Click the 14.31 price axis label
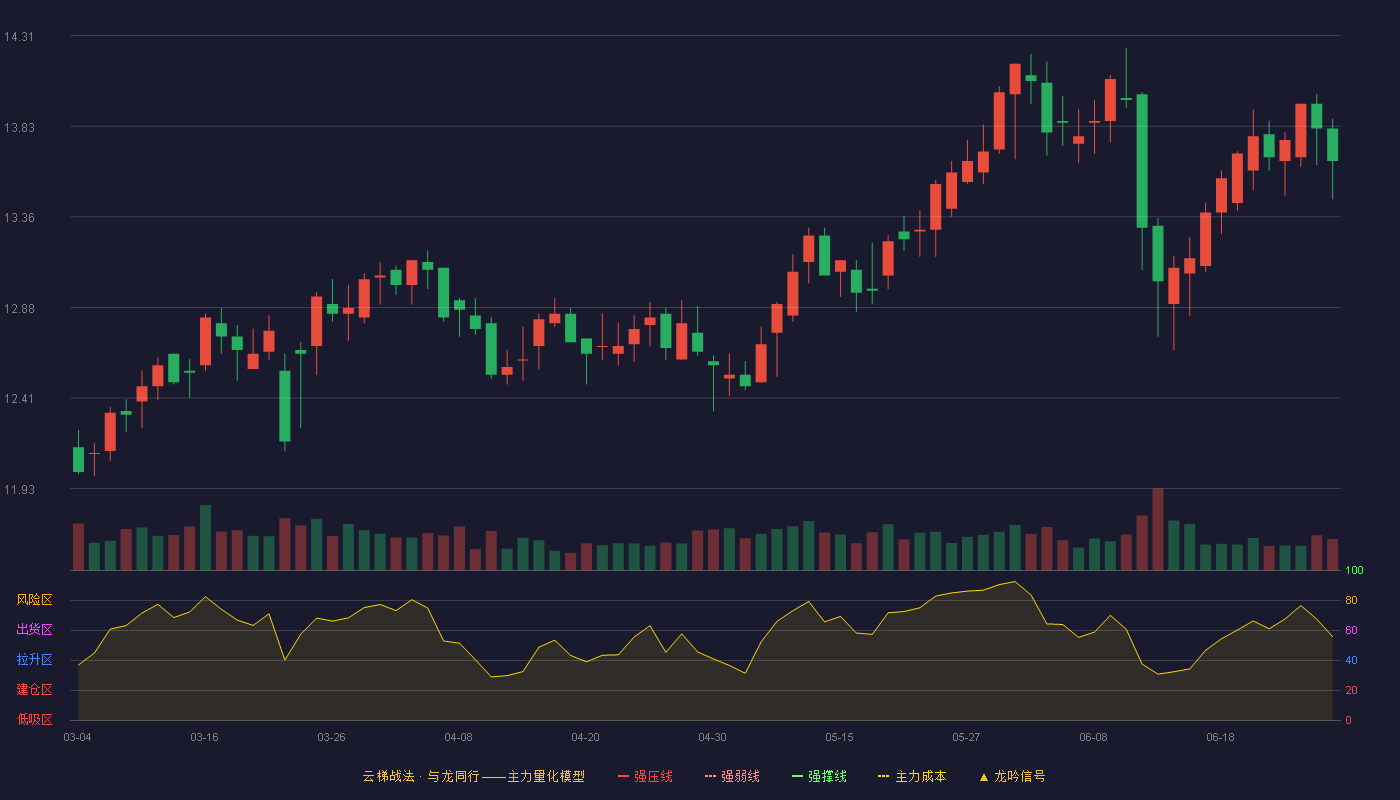 pyautogui.click(x=18, y=37)
